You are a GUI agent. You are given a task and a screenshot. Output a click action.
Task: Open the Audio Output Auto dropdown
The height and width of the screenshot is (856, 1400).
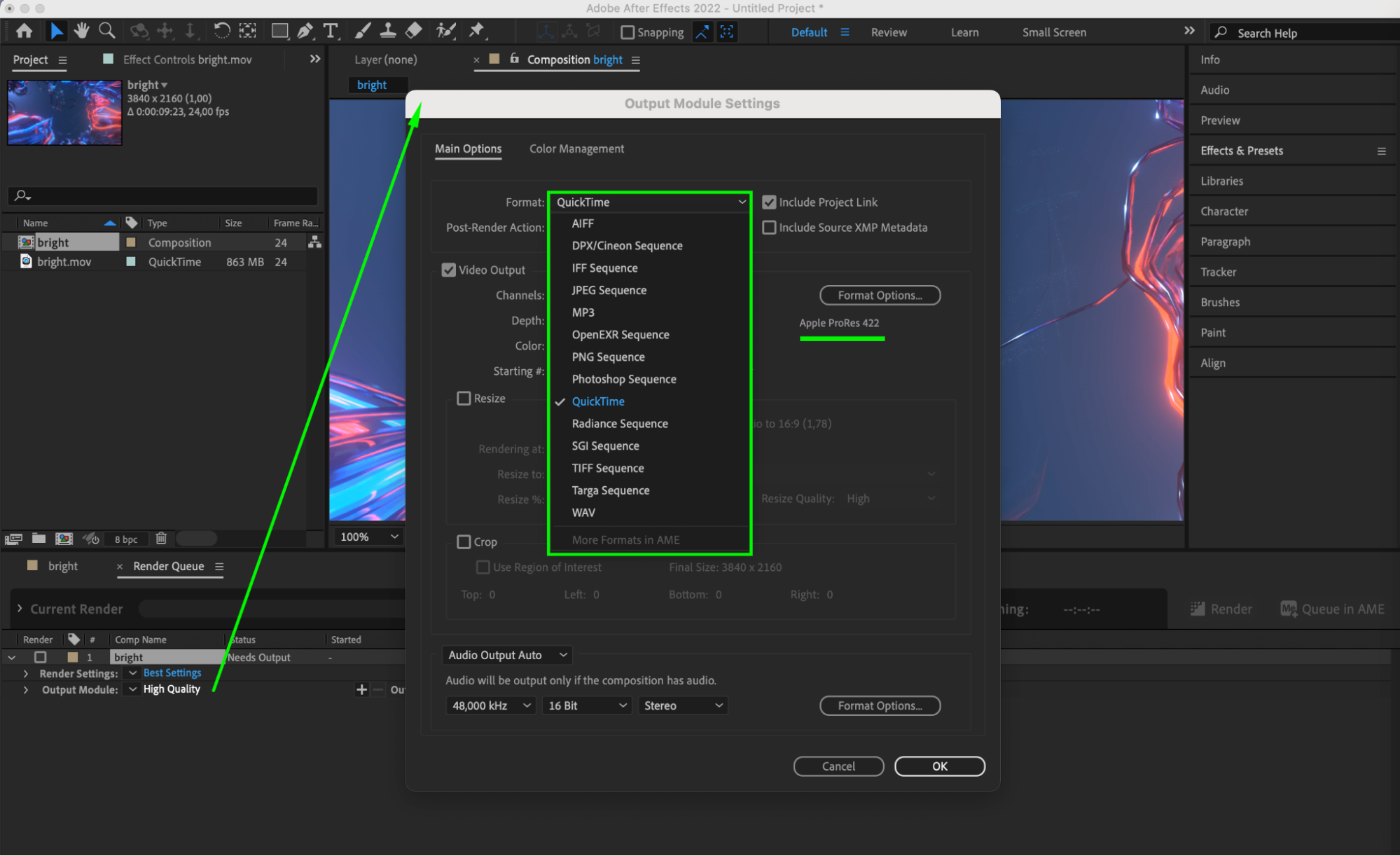pos(507,655)
